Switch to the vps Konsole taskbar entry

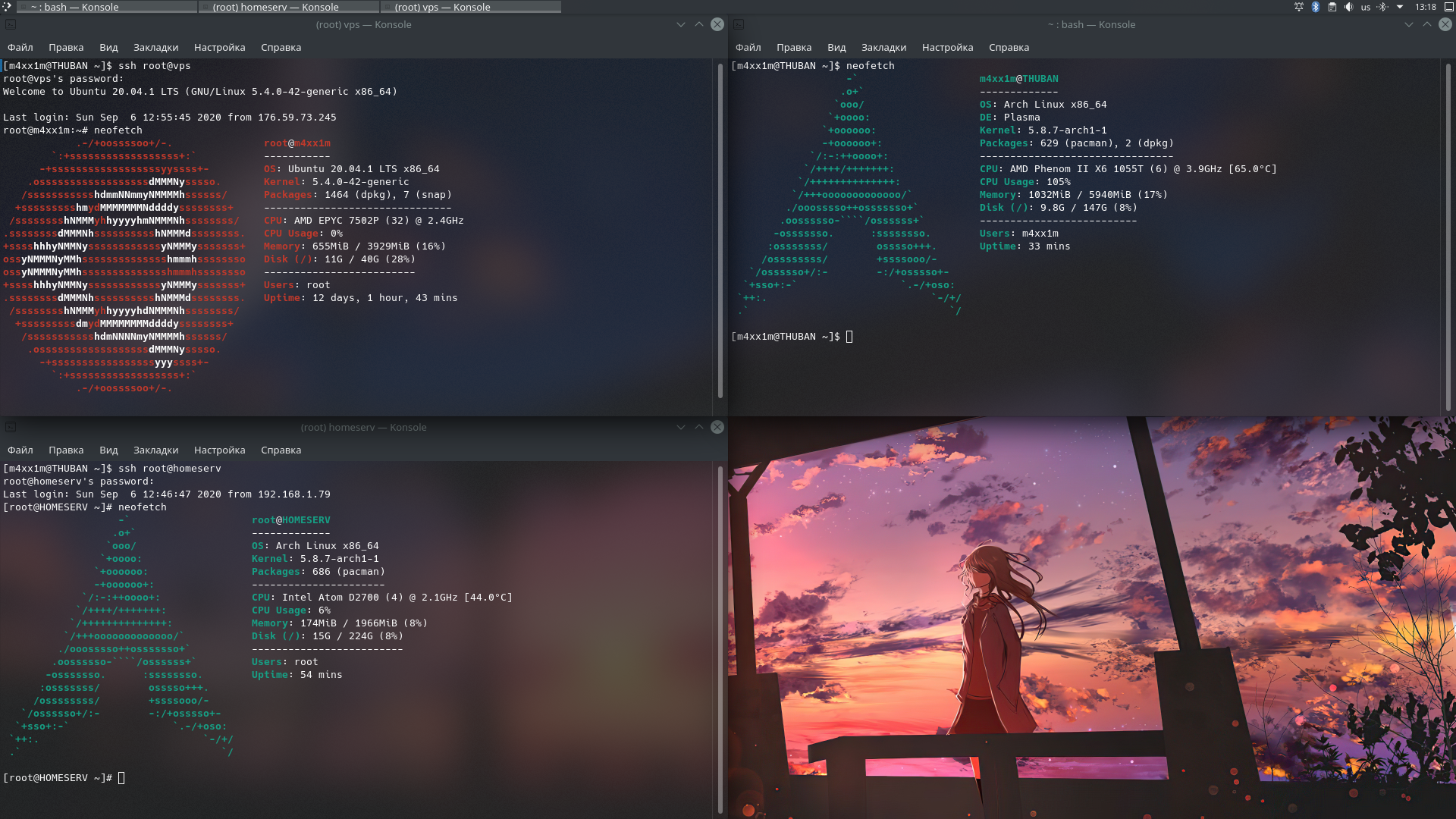click(x=471, y=7)
